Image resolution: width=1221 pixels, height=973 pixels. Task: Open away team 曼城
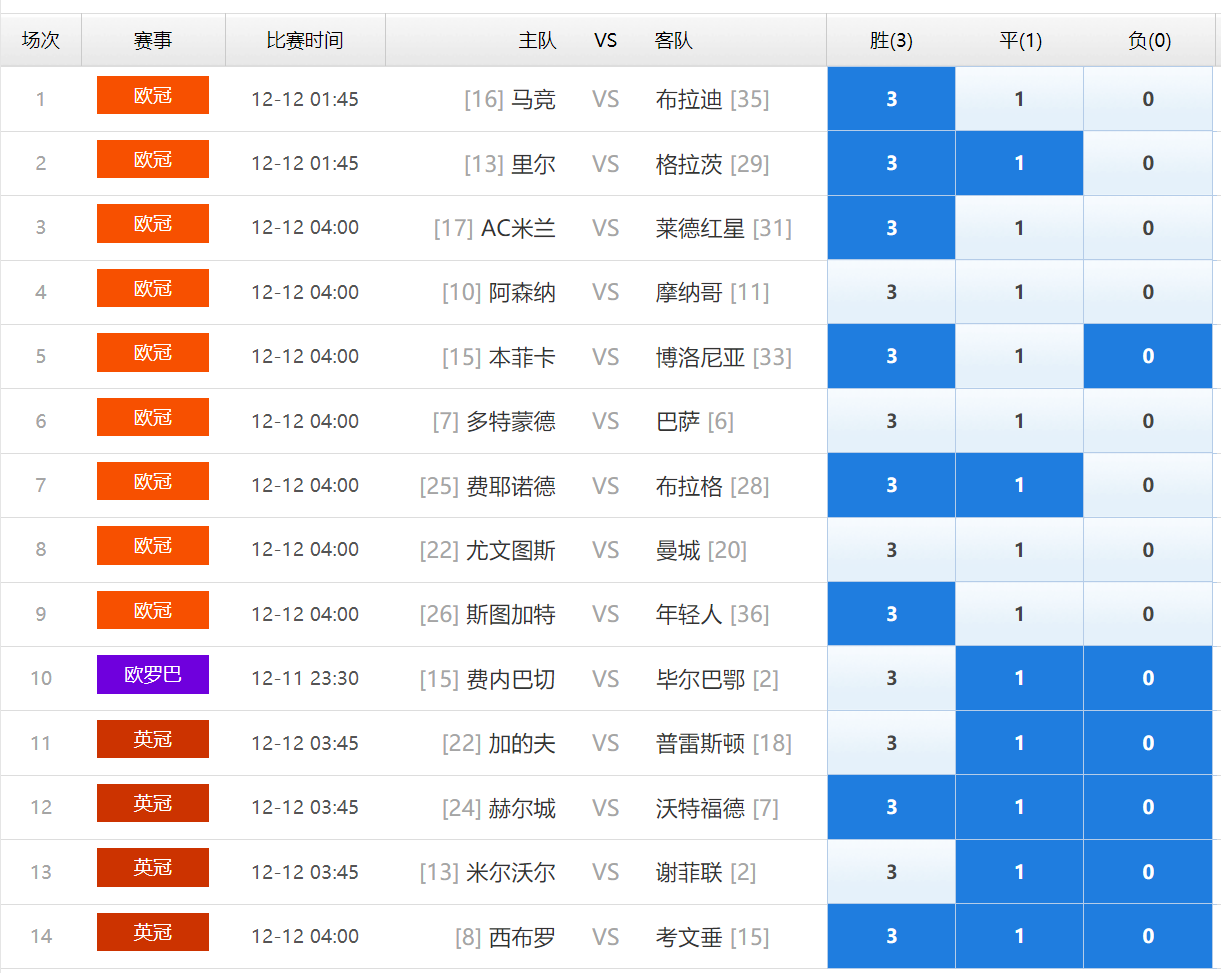(678, 550)
